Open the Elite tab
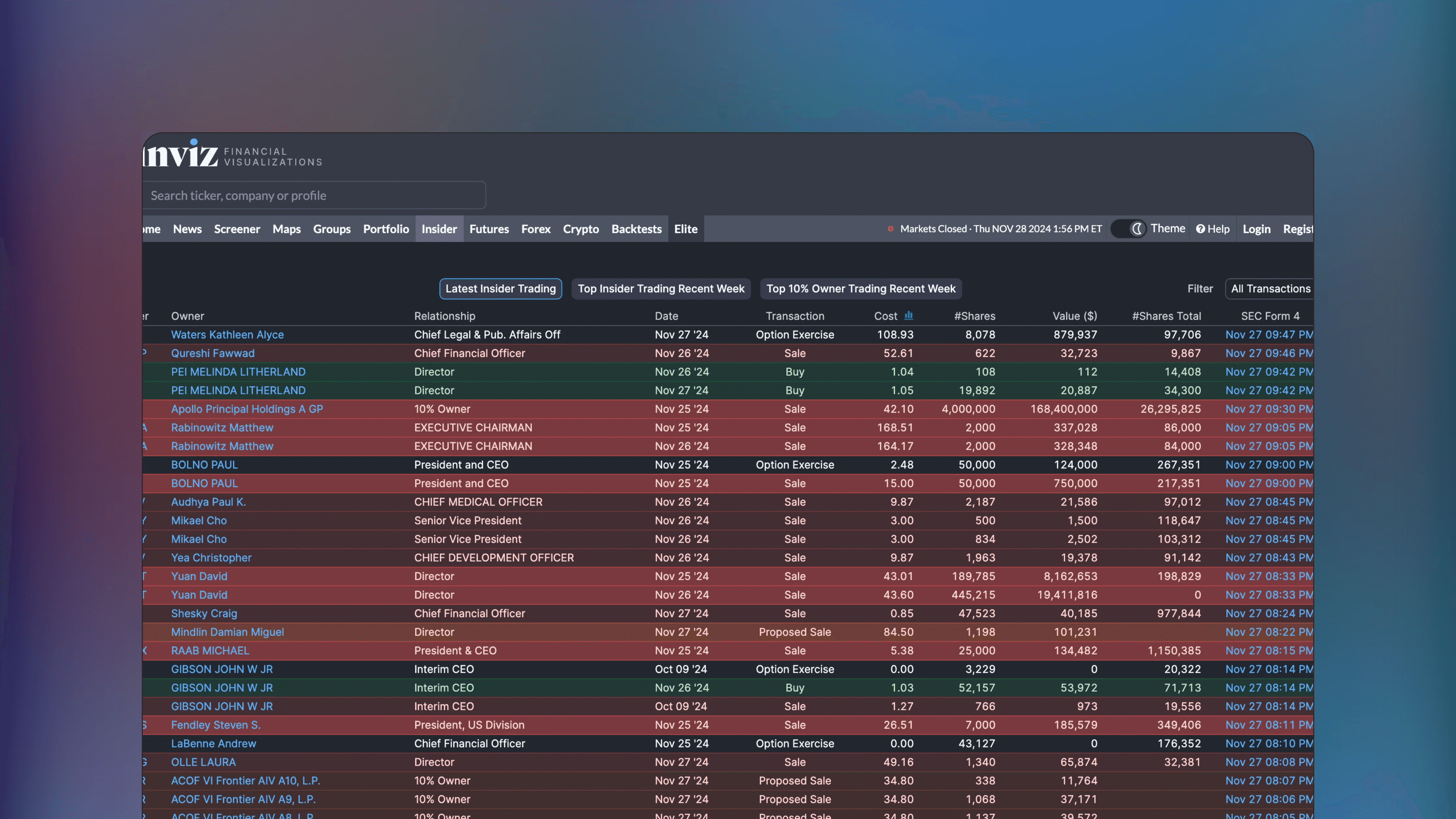 point(686,229)
